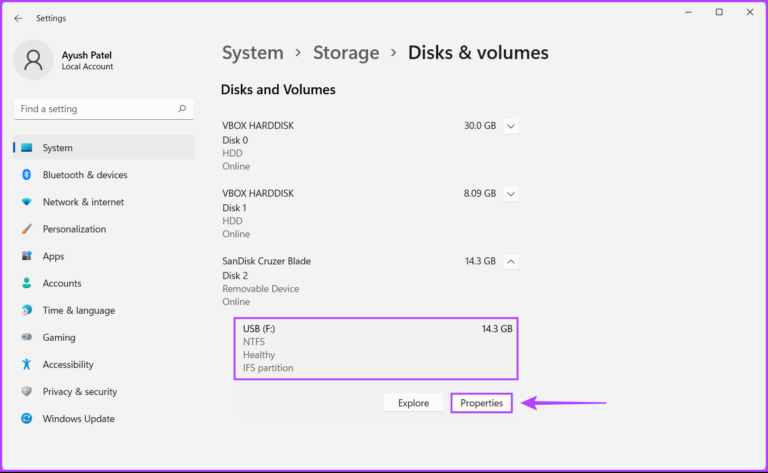Maximize the Settings window
This screenshot has width=768, height=473.
coord(719,12)
